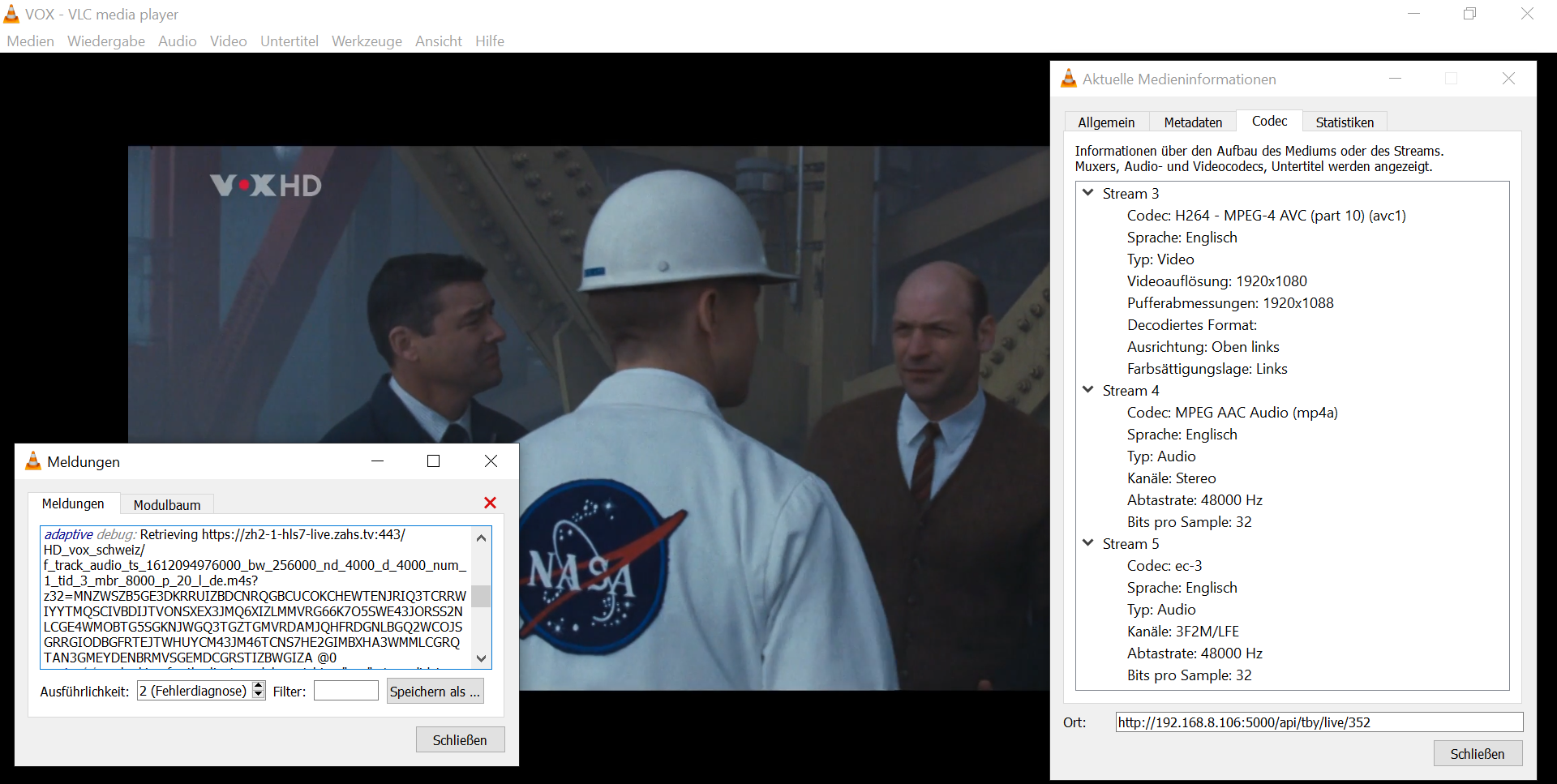Switch to the Metadaten tab

click(1193, 122)
